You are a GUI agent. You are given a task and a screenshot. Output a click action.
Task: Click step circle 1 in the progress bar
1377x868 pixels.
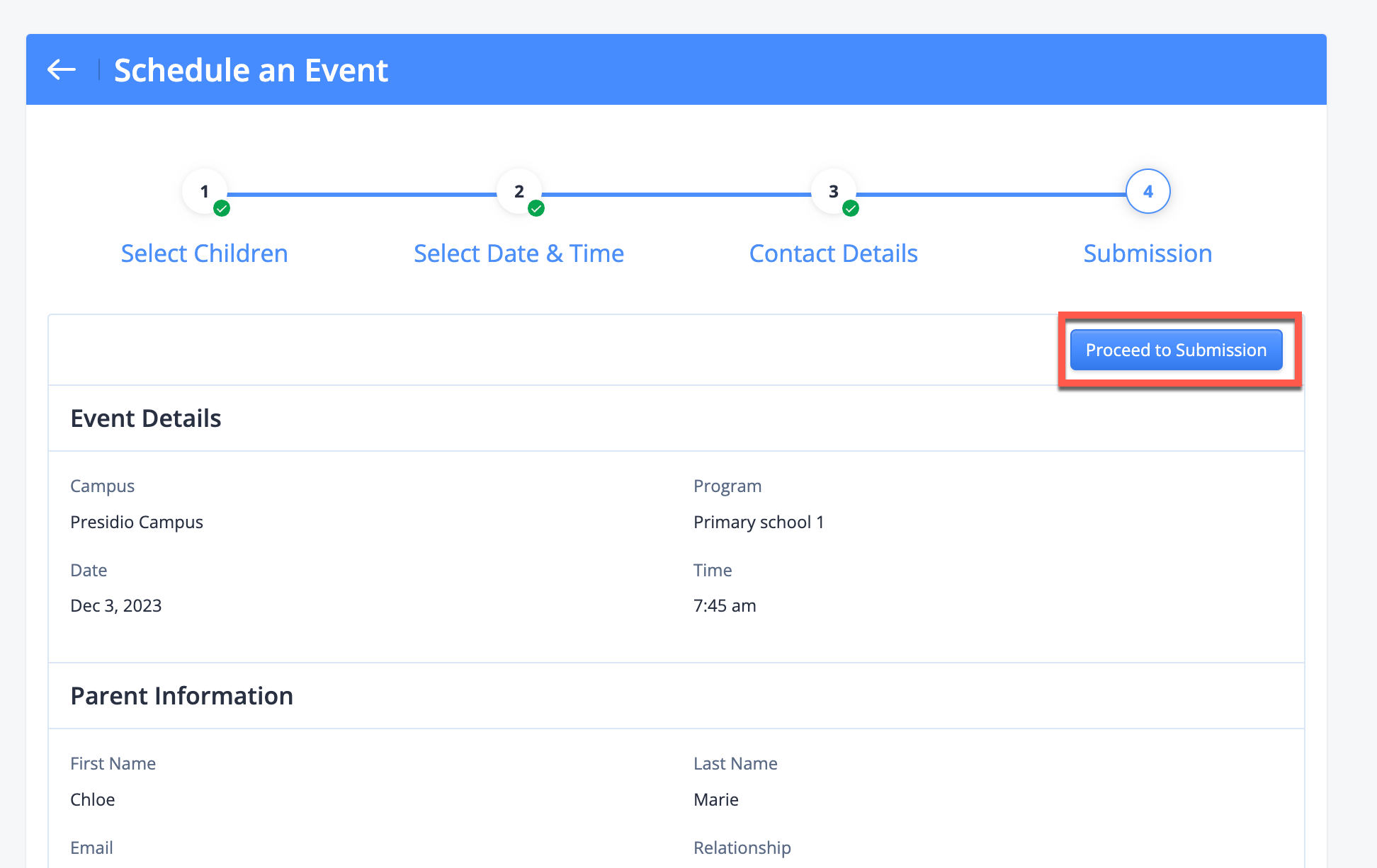point(204,191)
